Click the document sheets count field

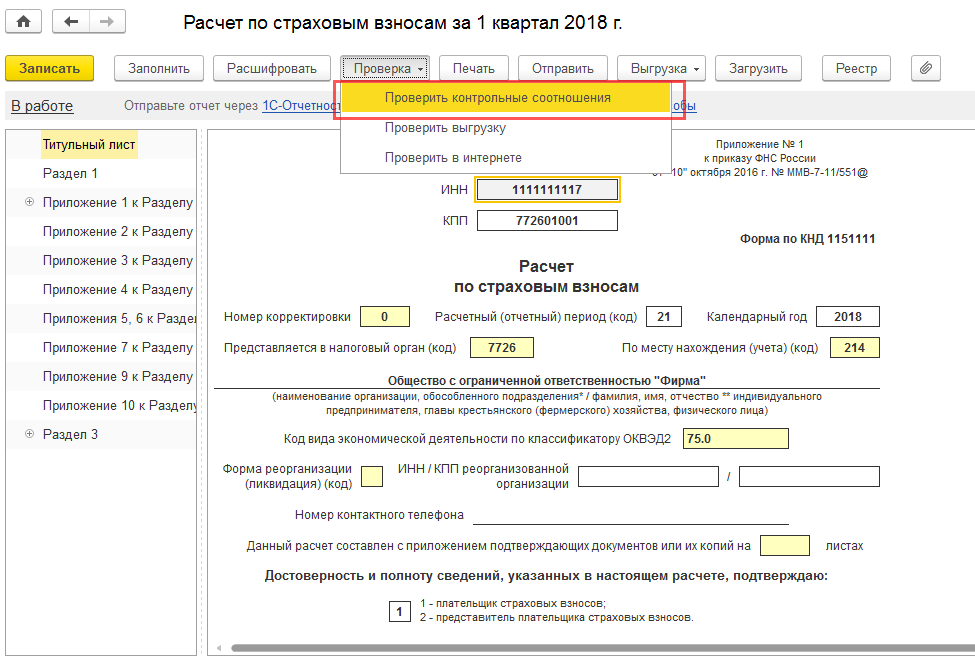(785, 546)
